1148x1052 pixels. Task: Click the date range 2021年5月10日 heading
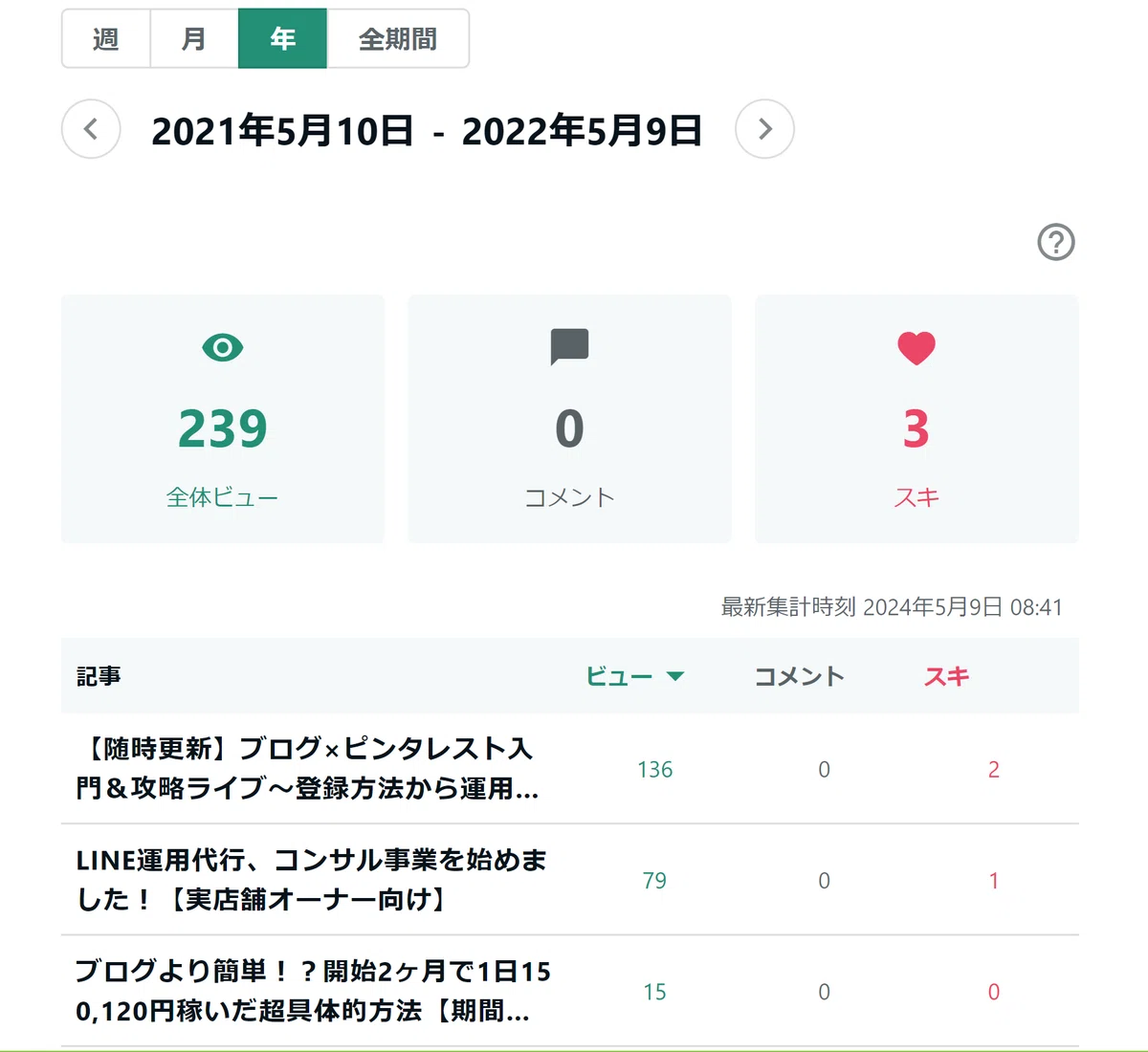coord(282,130)
